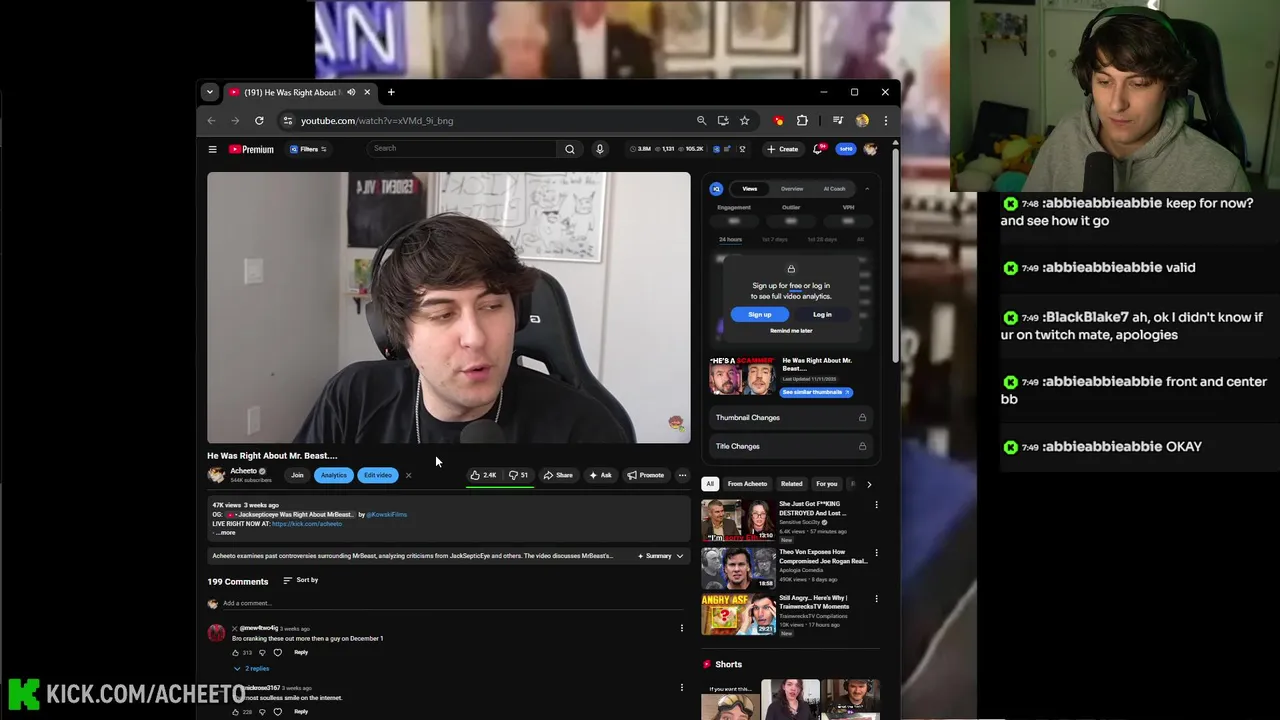Click the Acheeto channel name

[244, 471]
